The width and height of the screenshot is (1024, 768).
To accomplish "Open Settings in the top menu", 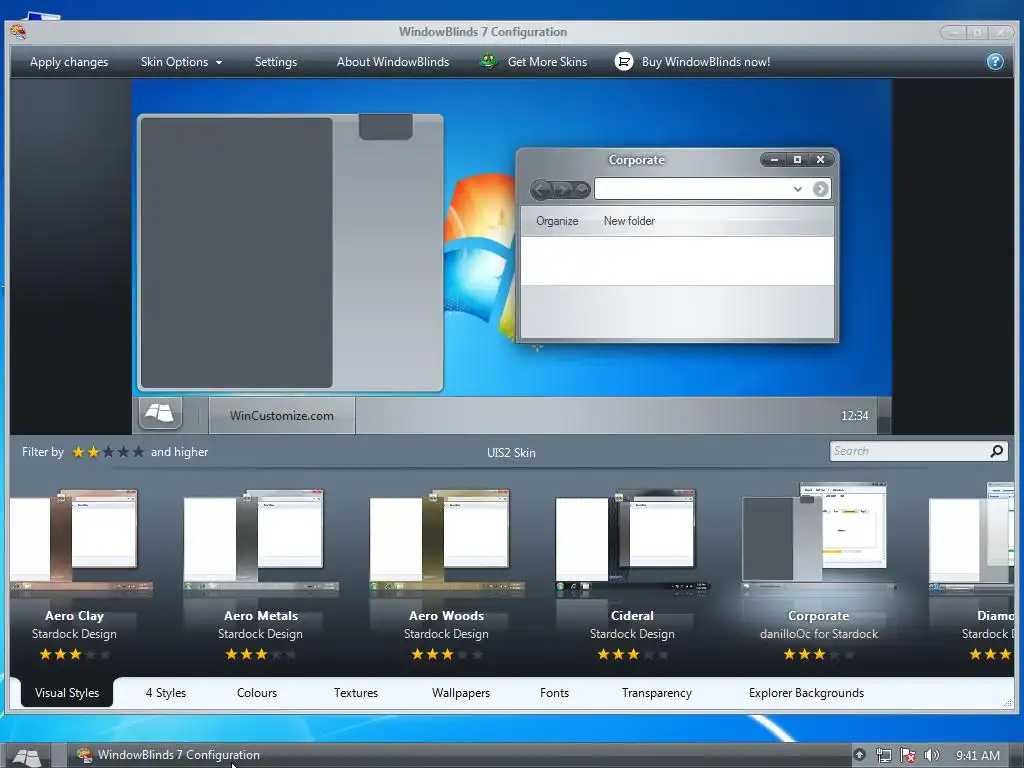I will (x=276, y=62).
